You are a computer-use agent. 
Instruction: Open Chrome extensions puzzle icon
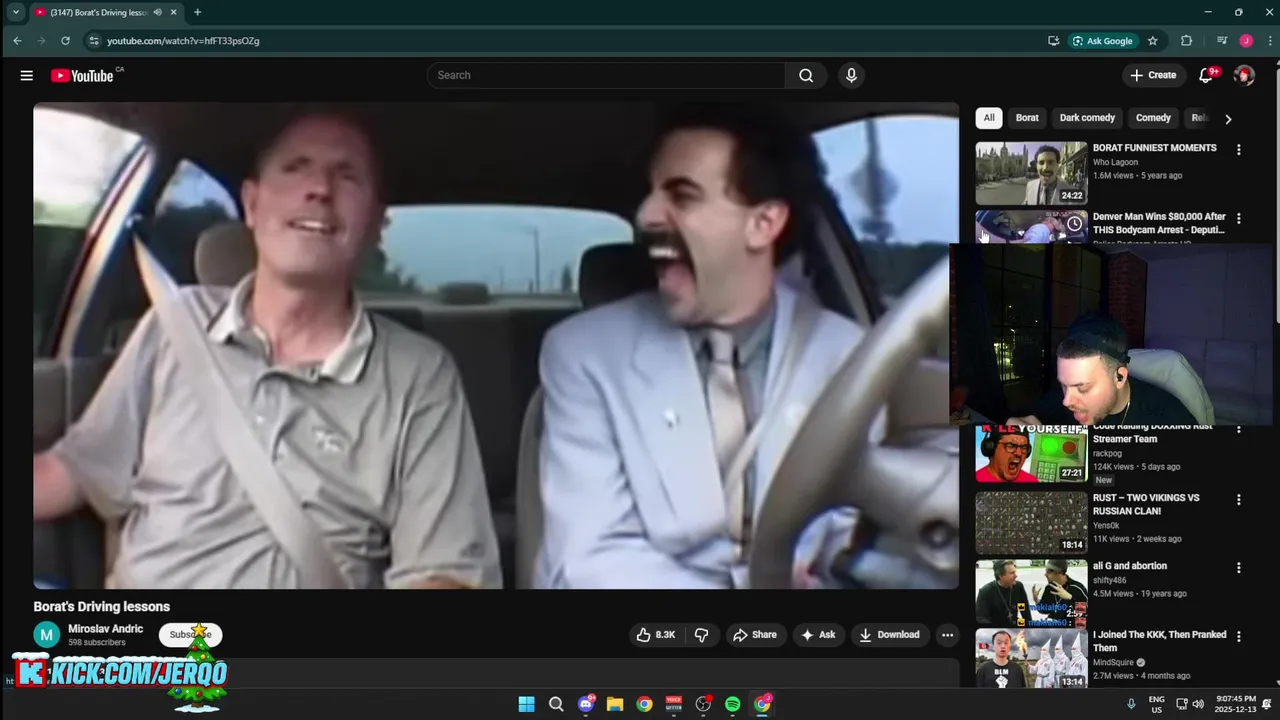(x=1186, y=41)
